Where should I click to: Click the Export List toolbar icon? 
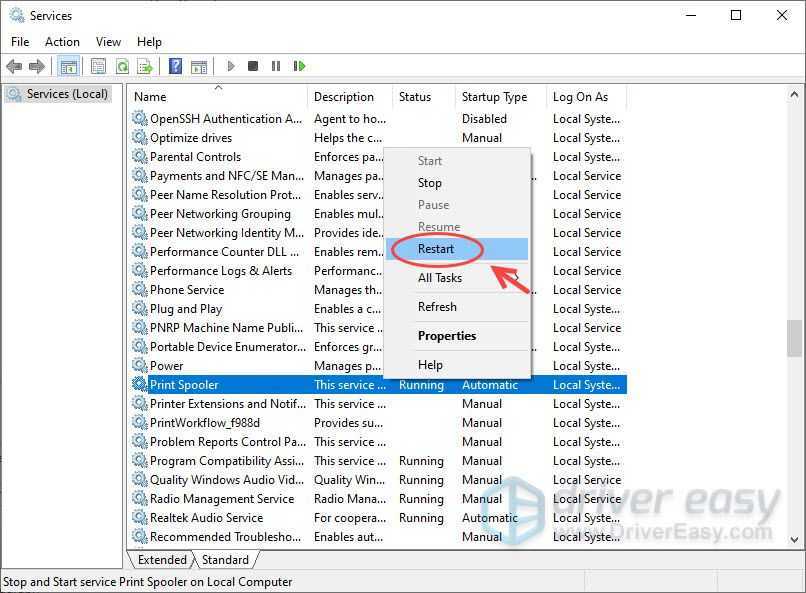pos(145,66)
